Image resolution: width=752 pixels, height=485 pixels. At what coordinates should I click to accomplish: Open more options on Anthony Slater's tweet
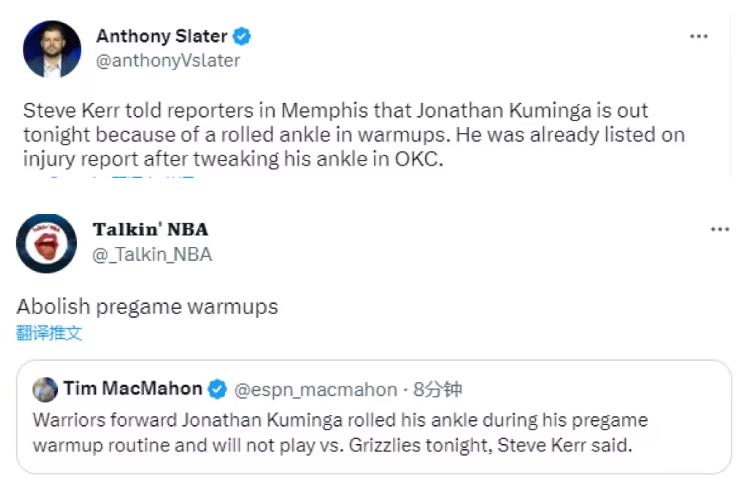pyautogui.click(x=699, y=37)
